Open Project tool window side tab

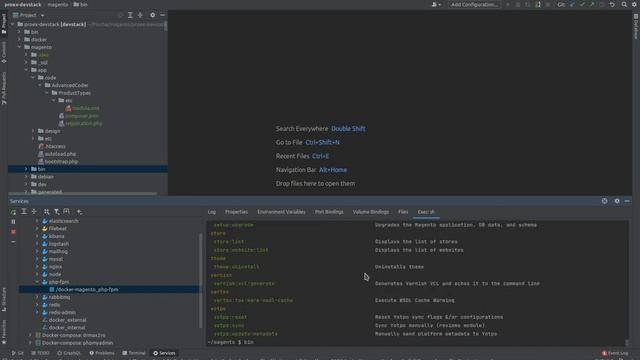coord(4,24)
